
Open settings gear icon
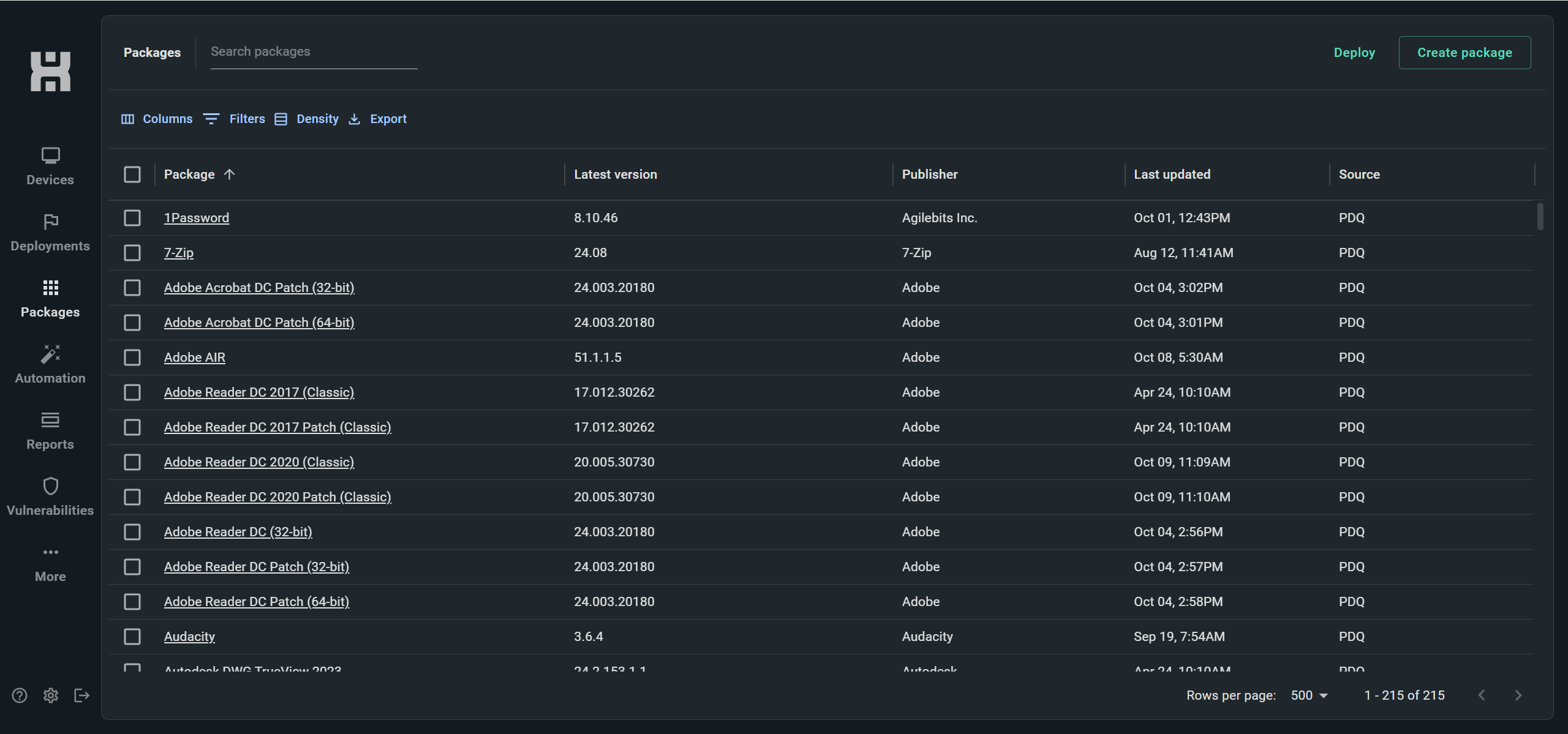[51, 695]
